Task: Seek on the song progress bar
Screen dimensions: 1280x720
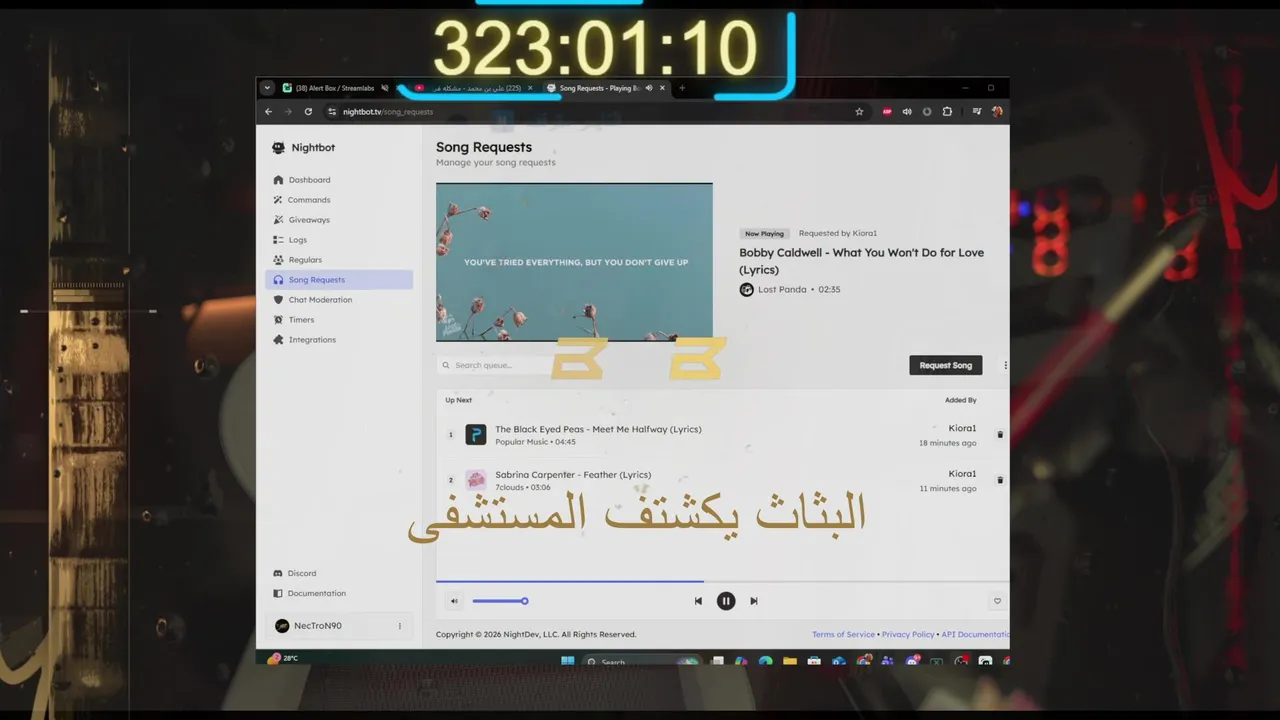Action: (722, 581)
